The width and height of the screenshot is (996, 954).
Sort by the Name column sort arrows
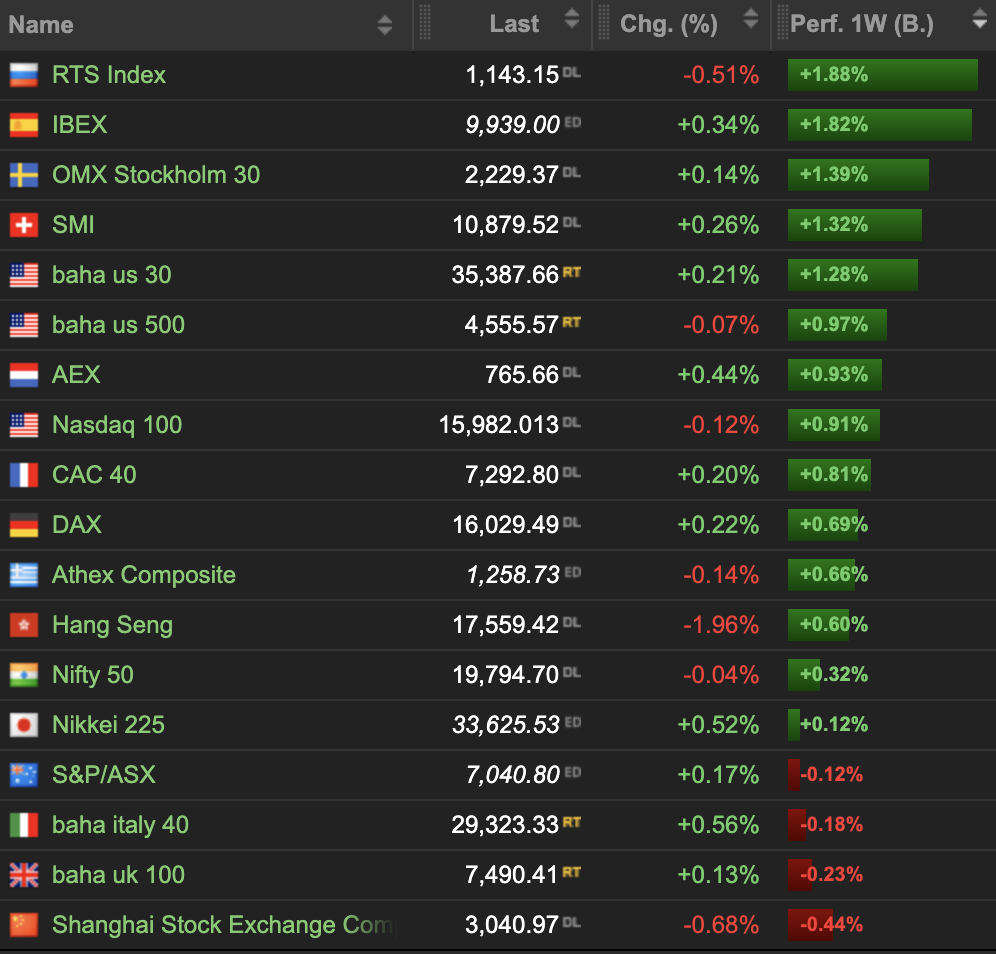click(x=385, y=25)
